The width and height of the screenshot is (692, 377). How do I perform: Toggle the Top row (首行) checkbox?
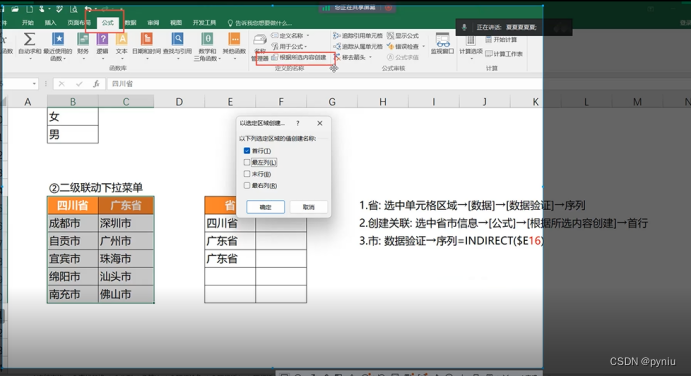(247, 151)
